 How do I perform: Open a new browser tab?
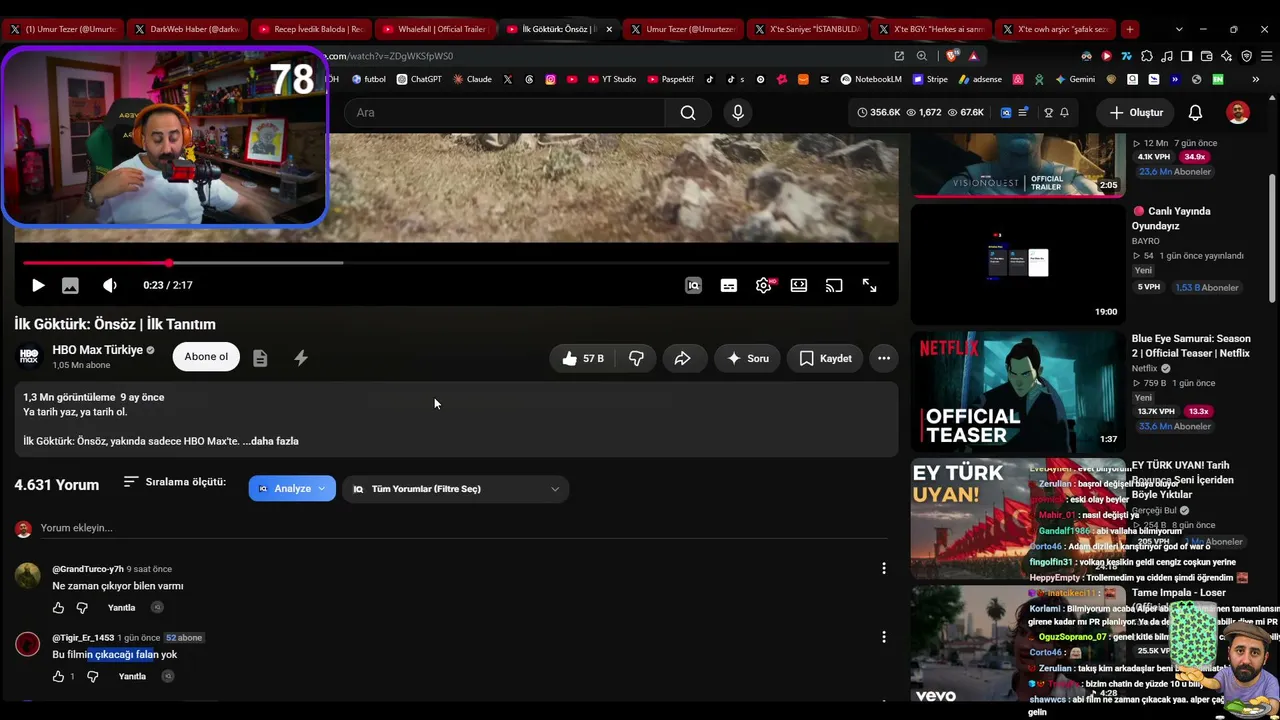1129,29
